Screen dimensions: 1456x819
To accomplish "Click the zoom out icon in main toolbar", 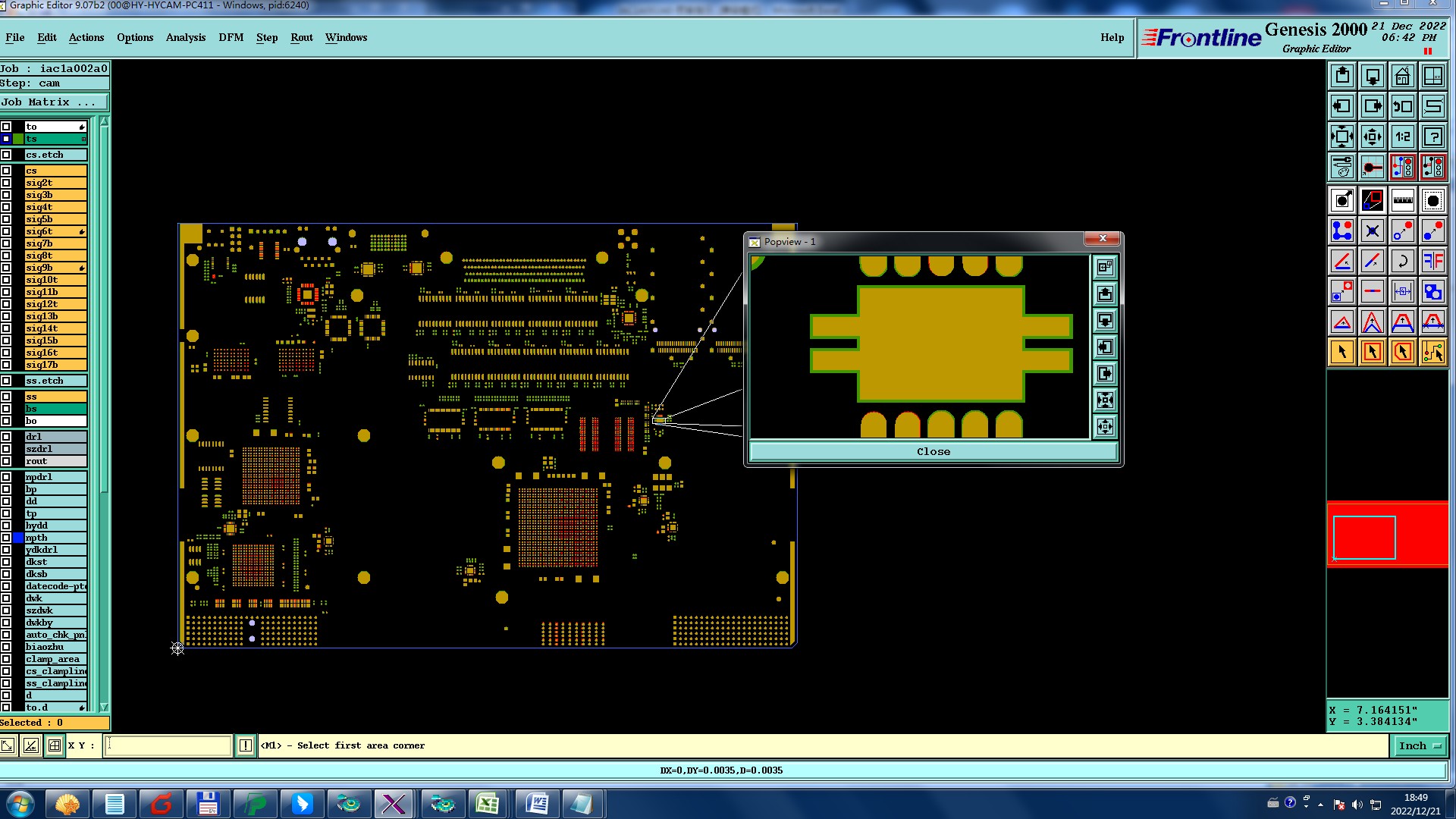I will point(1373,136).
